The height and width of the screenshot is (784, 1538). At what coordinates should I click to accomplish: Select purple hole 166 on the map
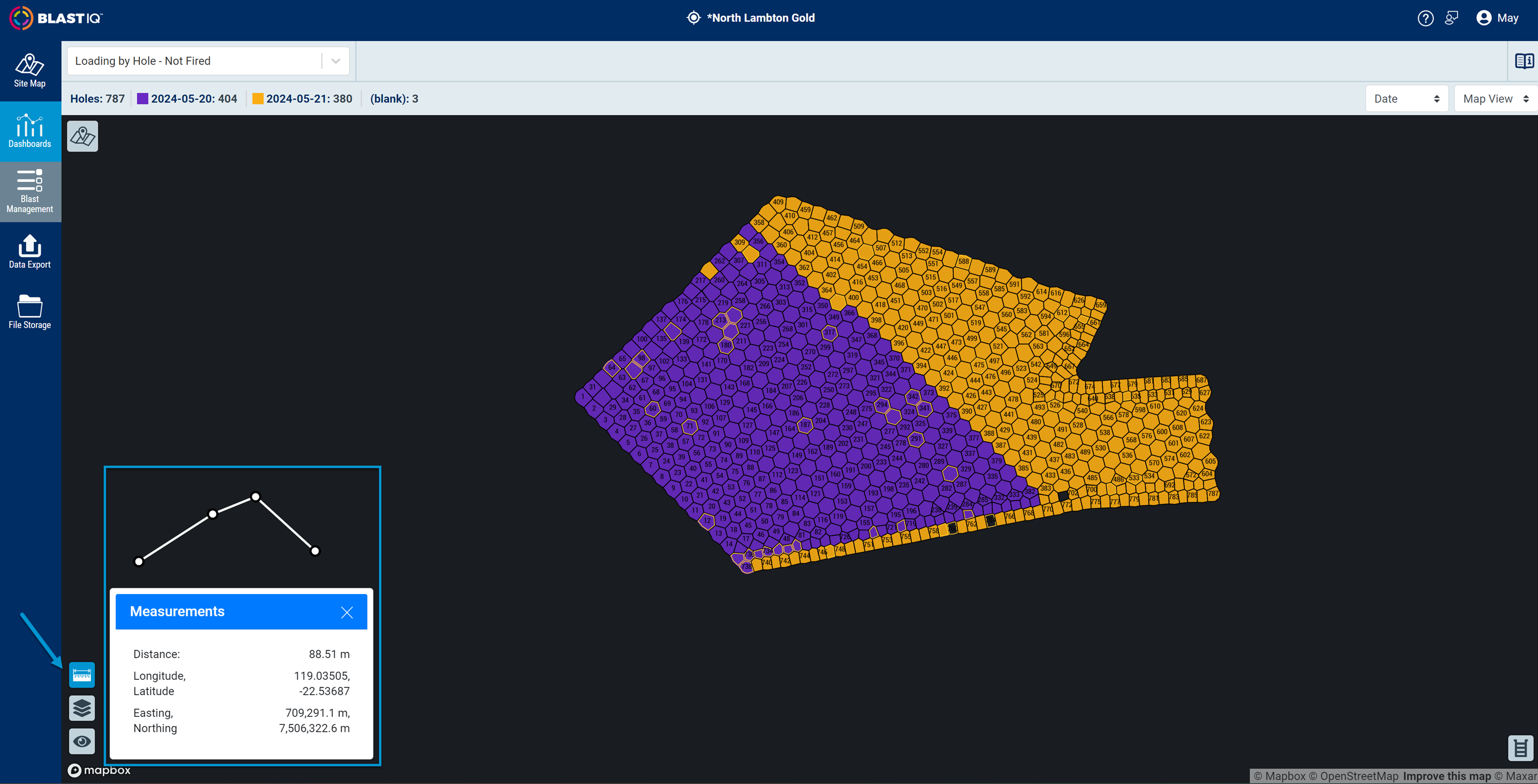(767, 407)
